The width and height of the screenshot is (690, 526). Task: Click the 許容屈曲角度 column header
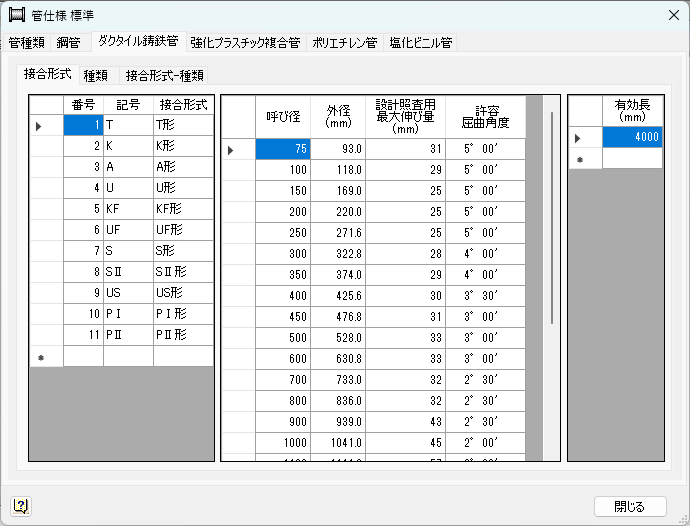pyautogui.click(x=487, y=114)
